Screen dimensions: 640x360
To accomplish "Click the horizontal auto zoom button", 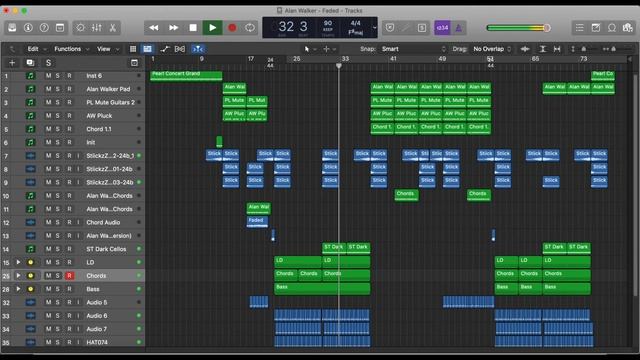I will [x=557, y=49].
